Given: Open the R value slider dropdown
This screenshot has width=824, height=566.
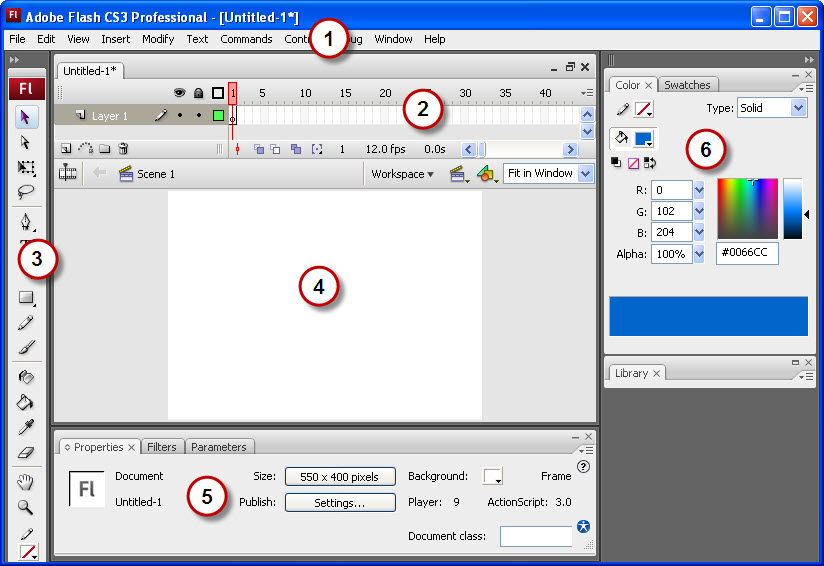Looking at the screenshot, I should click(699, 190).
